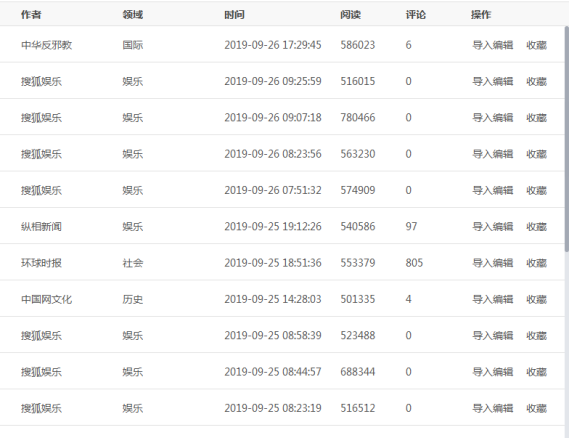Click the 时间 column header
This screenshot has width=570, height=438.
coord(234,15)
